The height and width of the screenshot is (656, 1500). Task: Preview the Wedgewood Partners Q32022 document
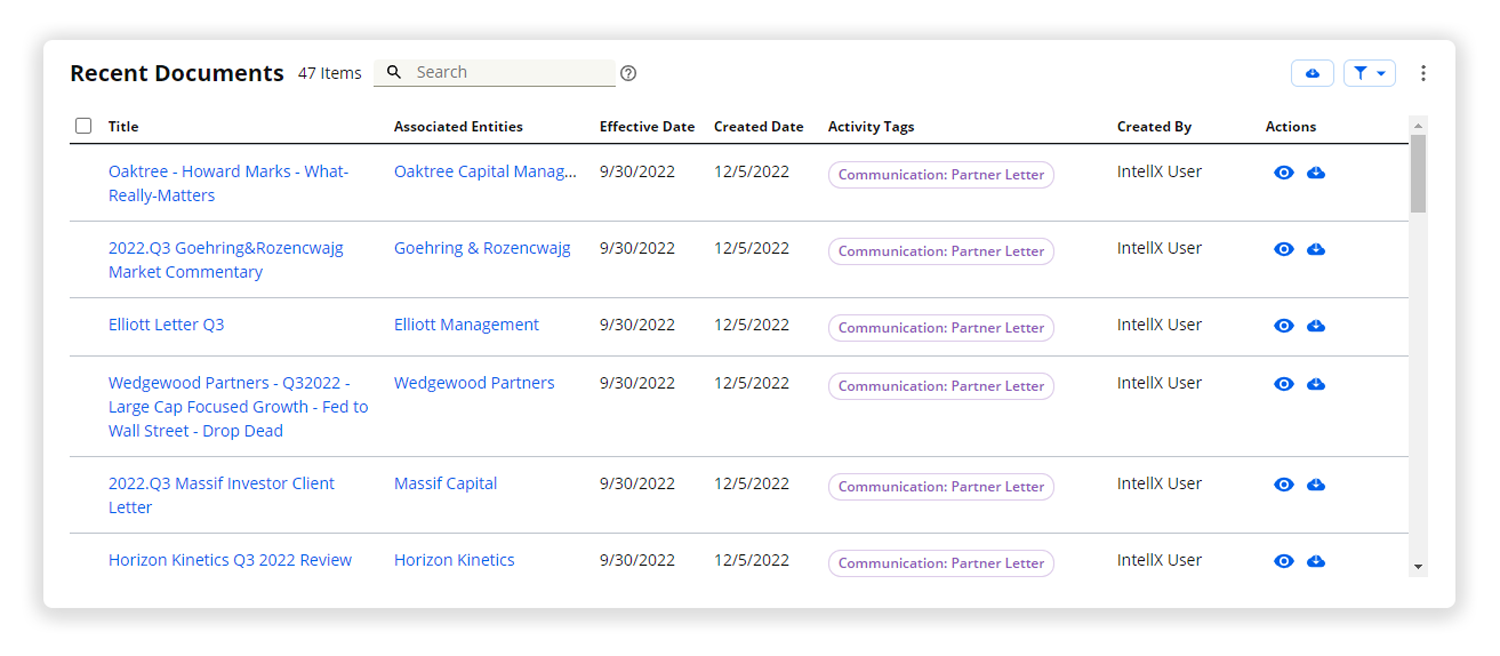point(1284,384)
